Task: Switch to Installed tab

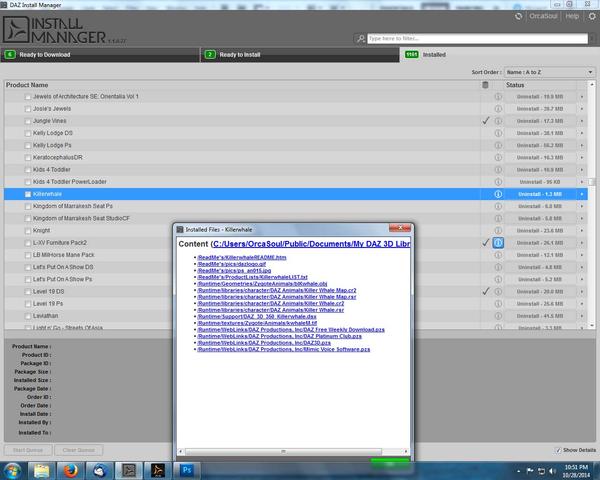Action: point(499,55)
